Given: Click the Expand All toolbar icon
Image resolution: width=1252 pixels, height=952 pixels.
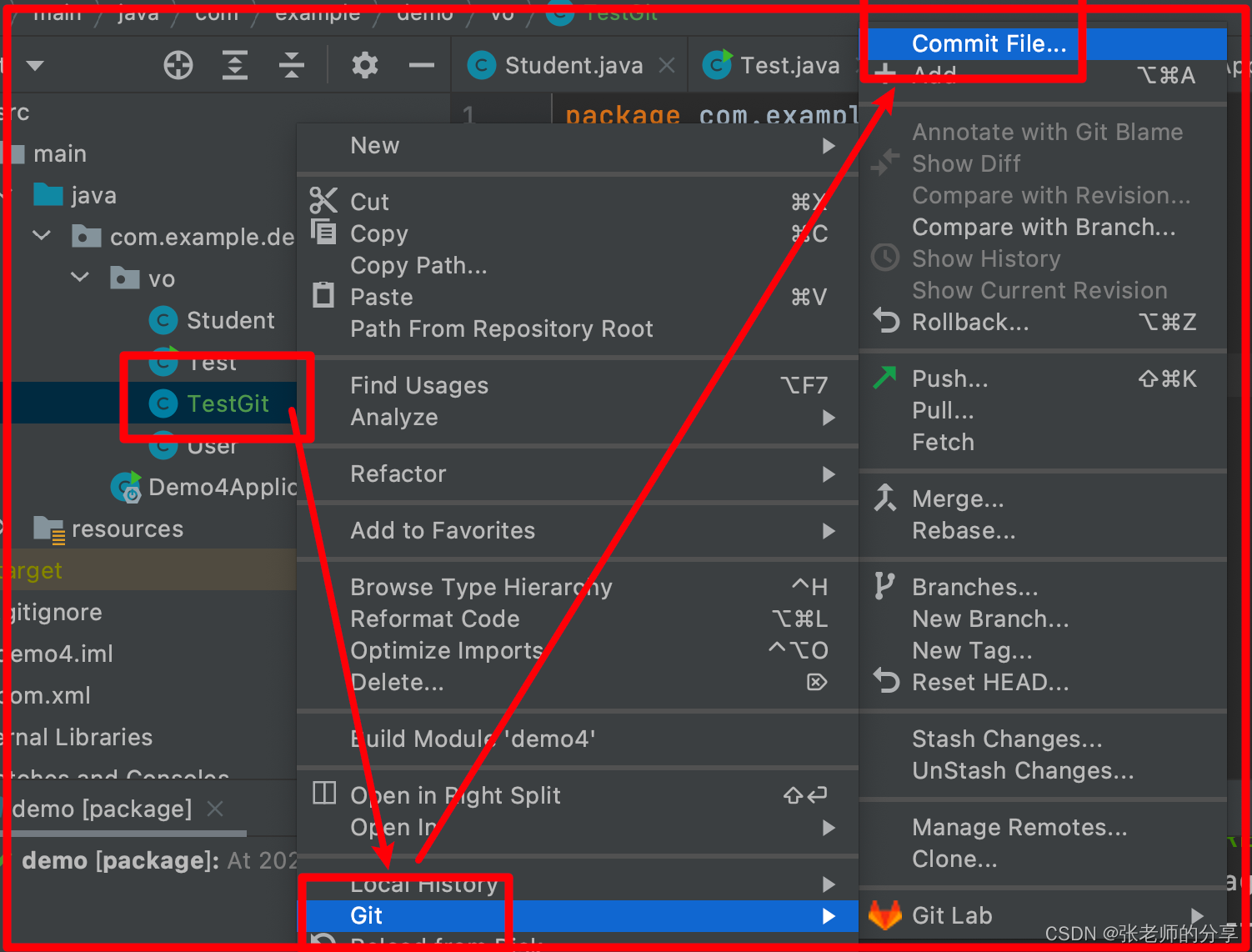Looking at the screenshot, I should coord(235,65).
